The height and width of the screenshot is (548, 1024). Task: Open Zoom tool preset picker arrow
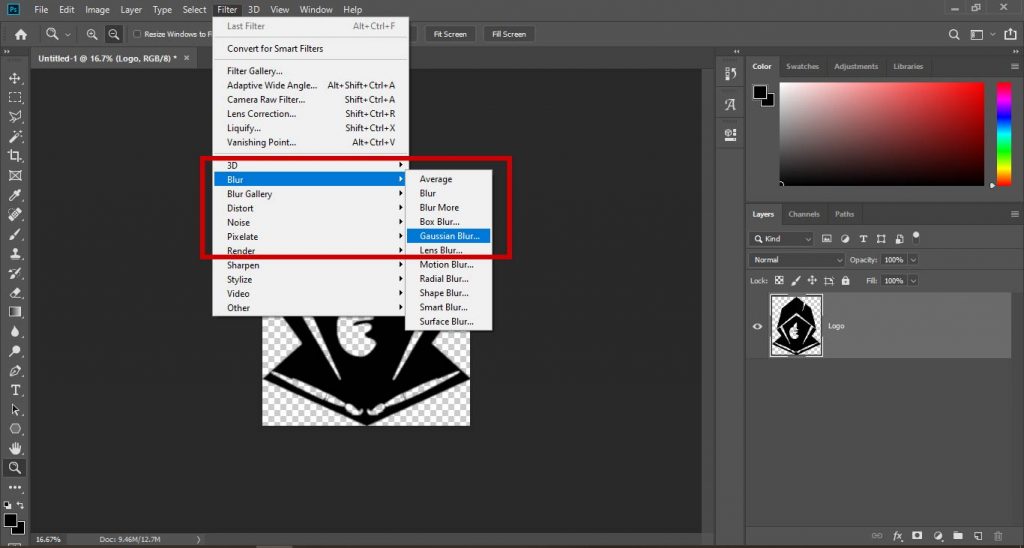click(x=67, y=35)
